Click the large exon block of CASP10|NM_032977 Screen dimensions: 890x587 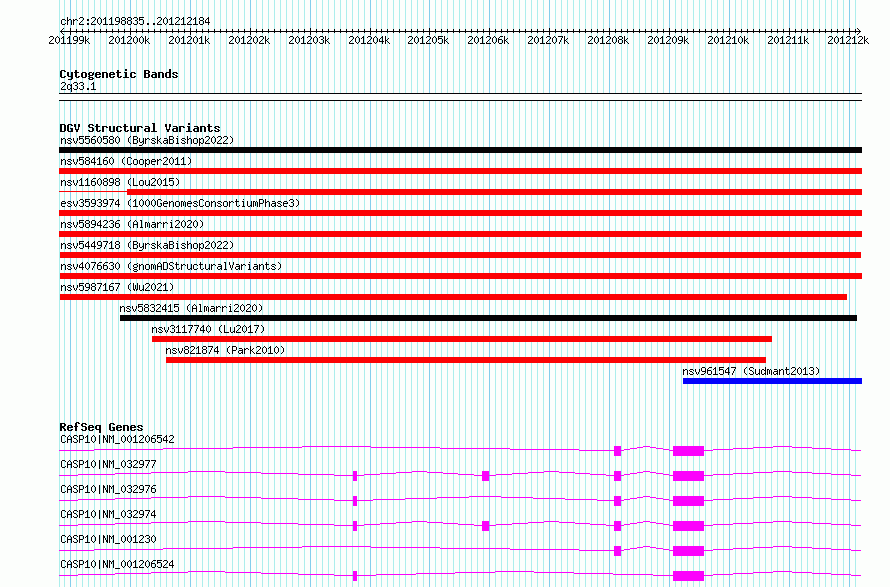pos(688,476)
